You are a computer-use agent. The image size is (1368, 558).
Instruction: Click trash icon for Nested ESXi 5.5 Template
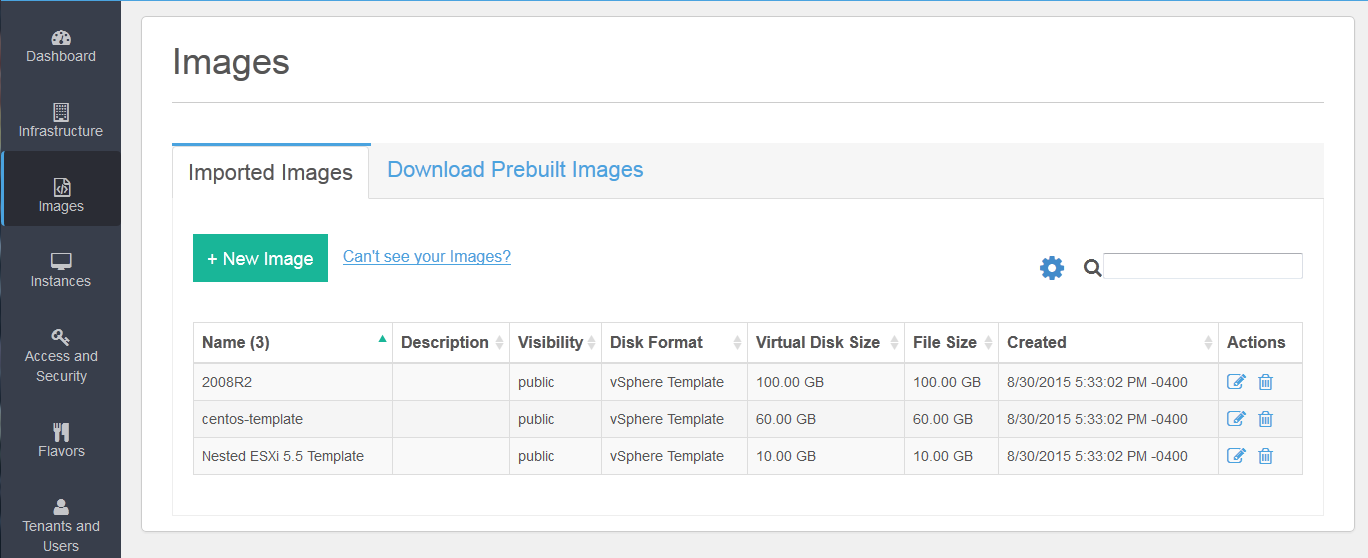(x=1265, y=456)
